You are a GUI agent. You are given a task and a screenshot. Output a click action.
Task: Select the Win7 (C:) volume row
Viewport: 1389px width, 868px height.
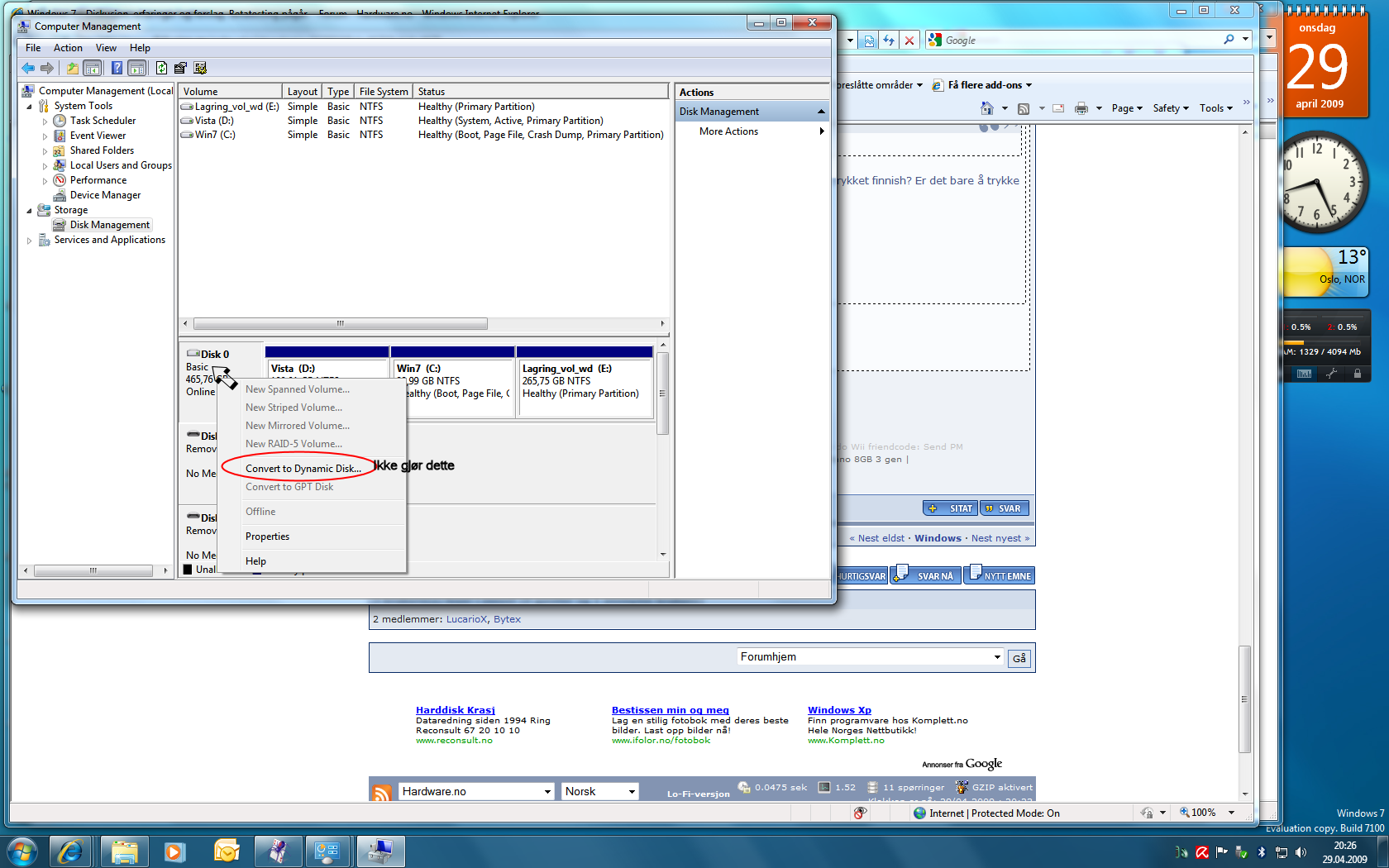(x=422, y=135)
